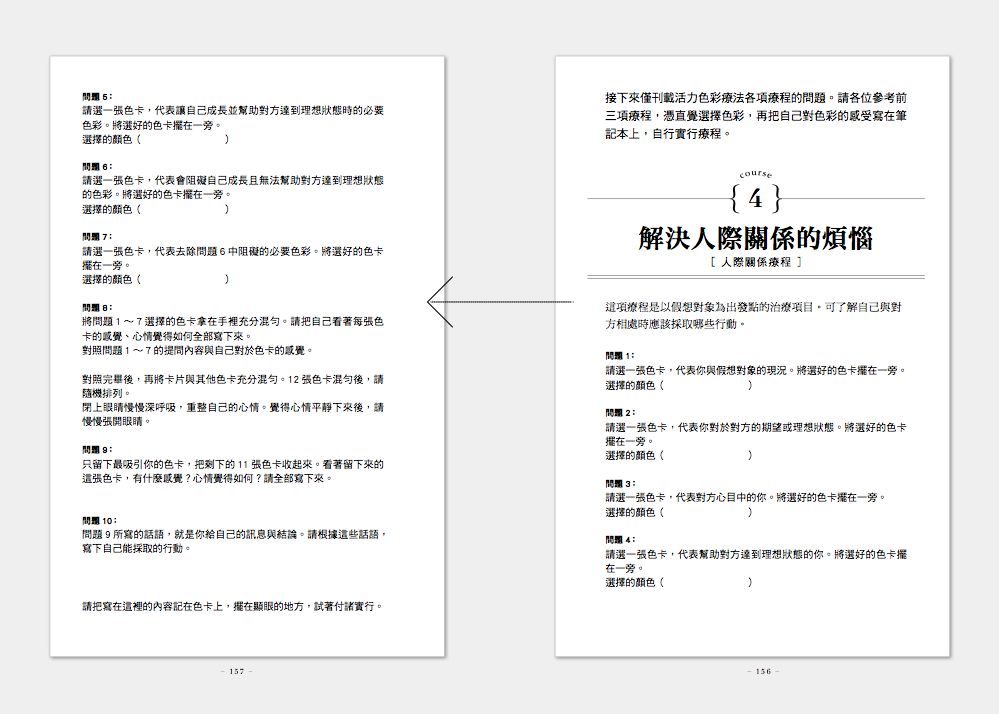999x714 pixels.
Task: Click the left-pointing arrow between the pages
Action: coord(500,302)
